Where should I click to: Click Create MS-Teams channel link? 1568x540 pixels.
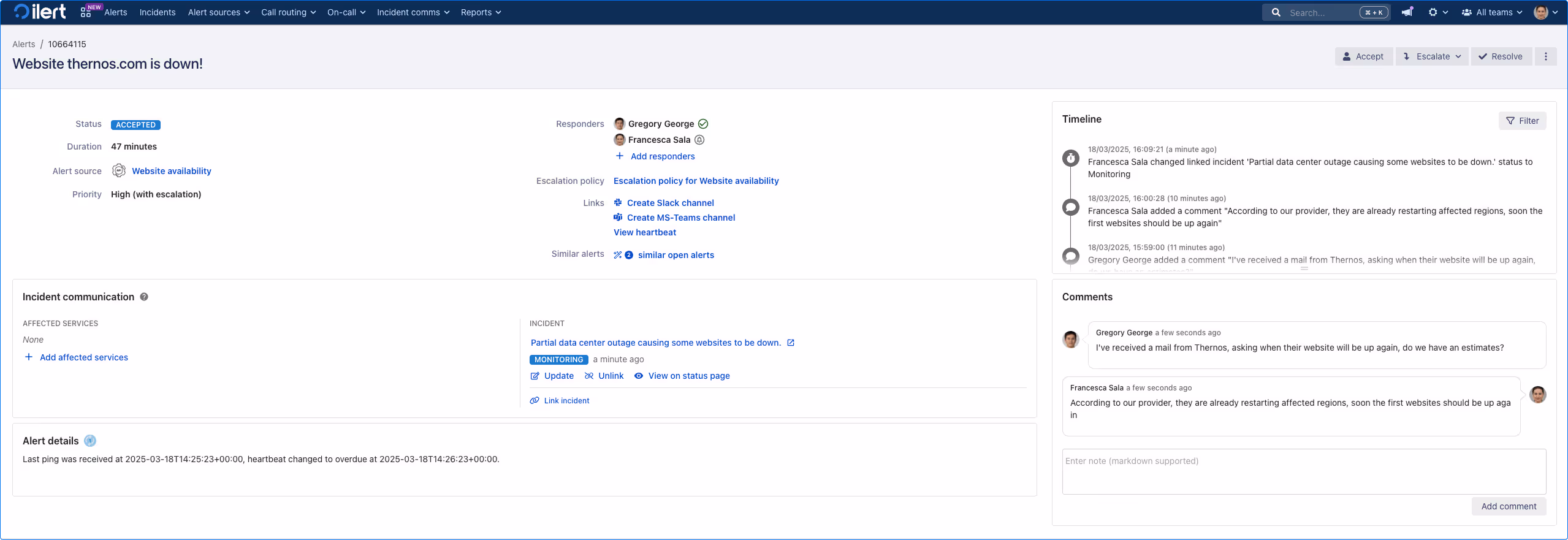pos(681,218)
